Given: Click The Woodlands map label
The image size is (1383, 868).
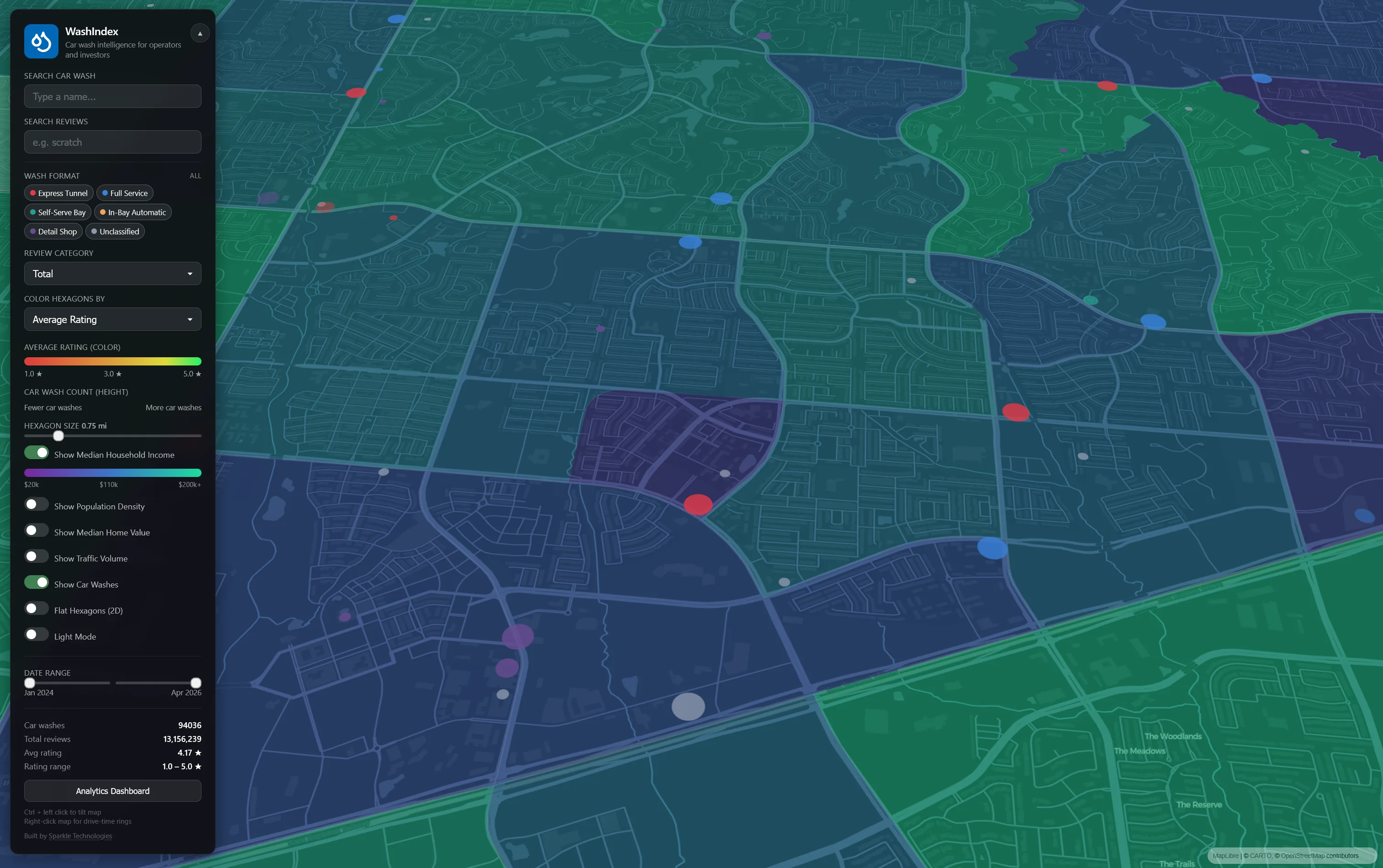Looking at the screenshot, I should (x=1173, y=736).
